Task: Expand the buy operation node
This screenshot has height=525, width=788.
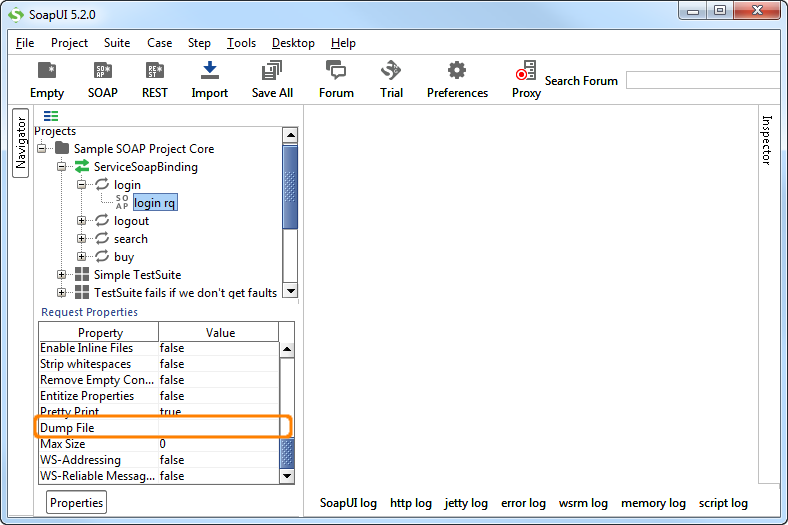Action: 81,257
